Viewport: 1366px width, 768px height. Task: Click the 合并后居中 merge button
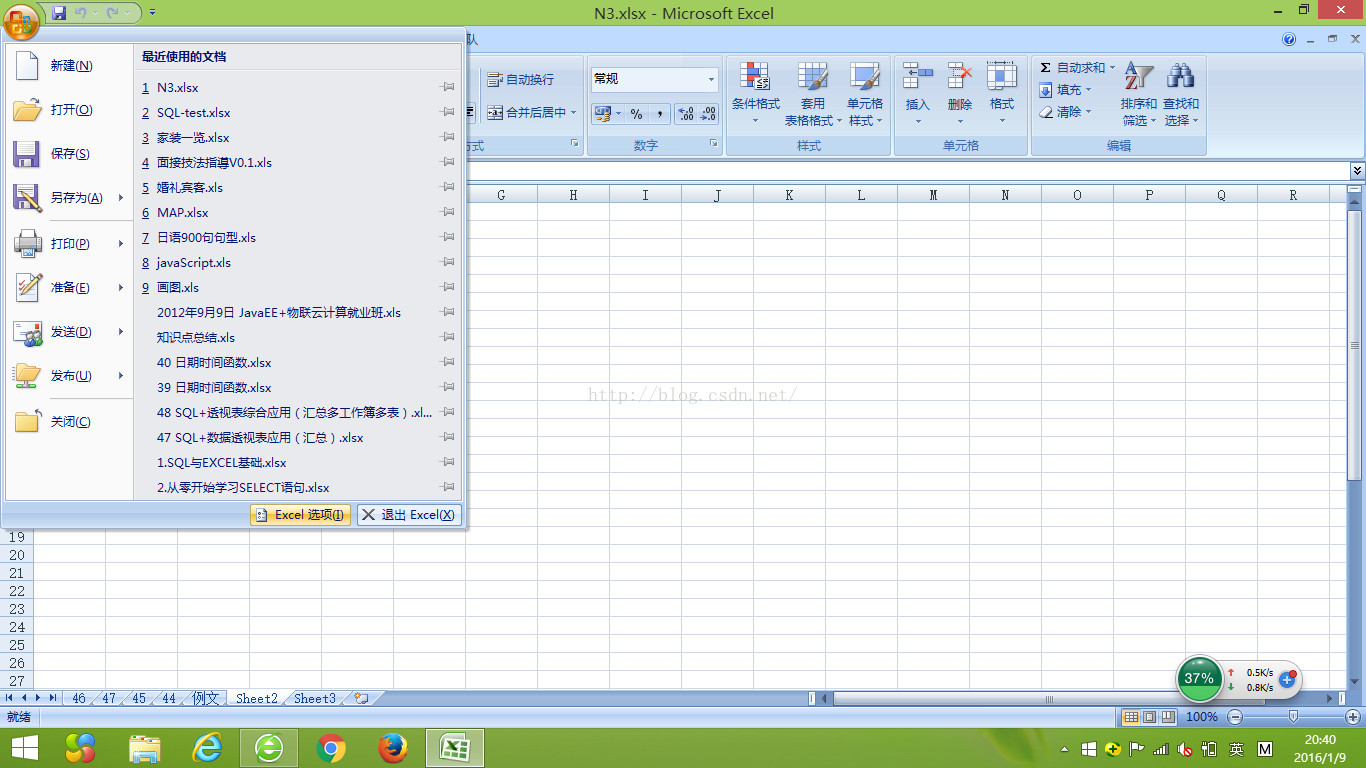526,113
